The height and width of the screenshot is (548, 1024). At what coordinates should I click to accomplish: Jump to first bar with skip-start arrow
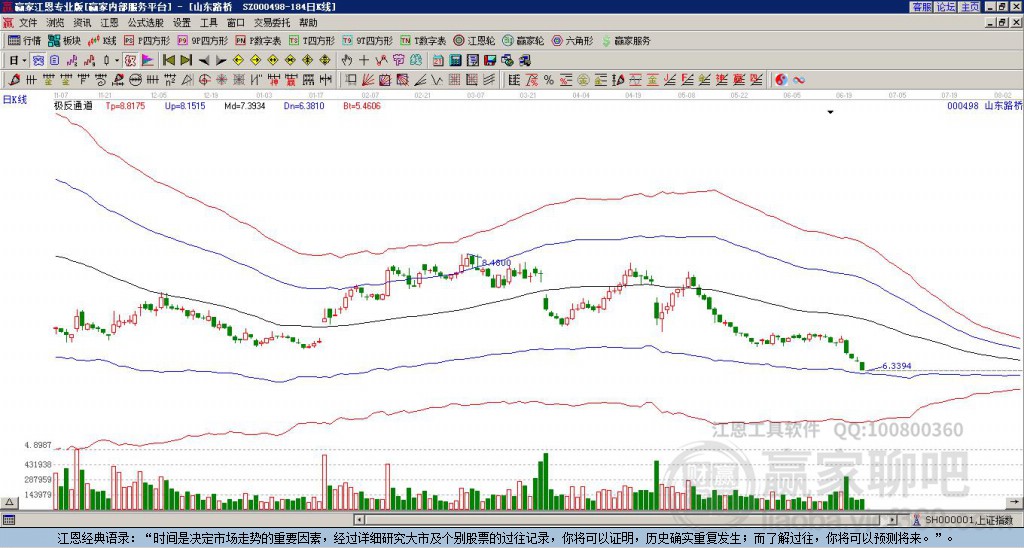(168, 61)
